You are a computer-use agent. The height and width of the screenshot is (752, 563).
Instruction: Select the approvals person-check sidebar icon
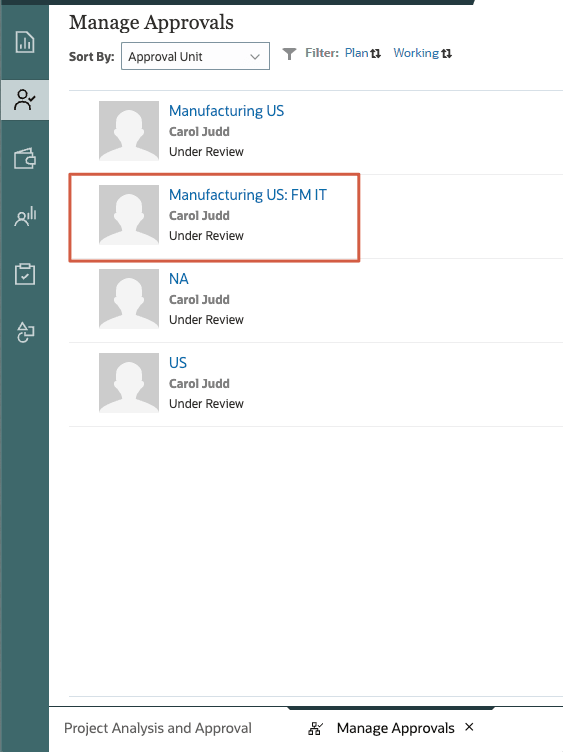[x=24, y=100]
